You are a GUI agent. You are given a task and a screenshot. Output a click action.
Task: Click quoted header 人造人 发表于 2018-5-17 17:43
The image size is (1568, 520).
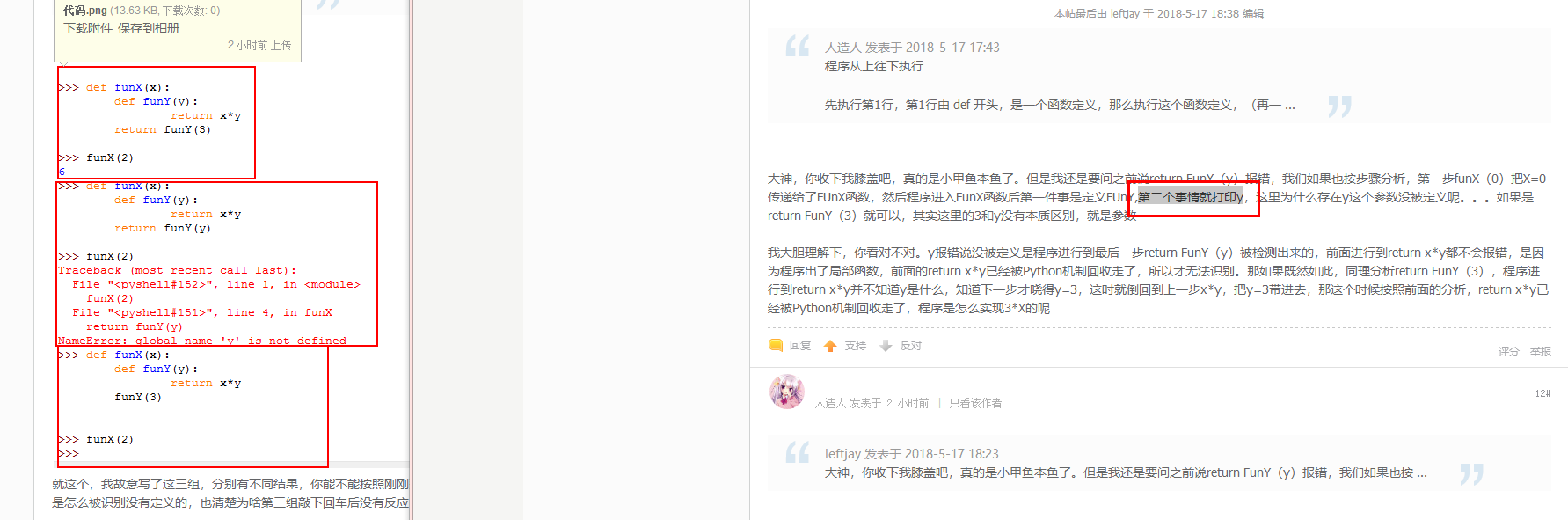click(x=912, y=48)
